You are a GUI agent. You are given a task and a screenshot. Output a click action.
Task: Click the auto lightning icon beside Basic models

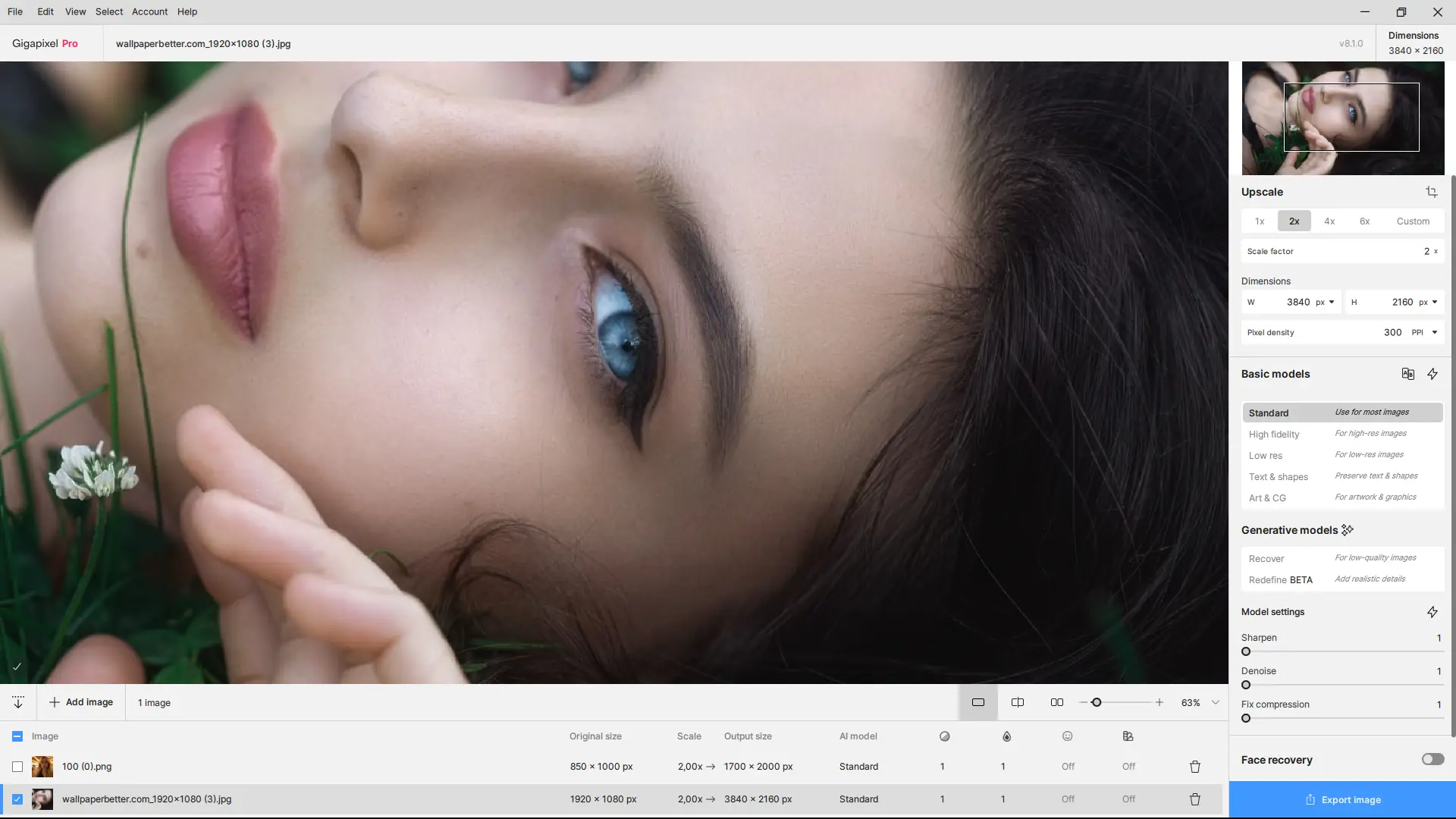click(x=1432, y=374)
